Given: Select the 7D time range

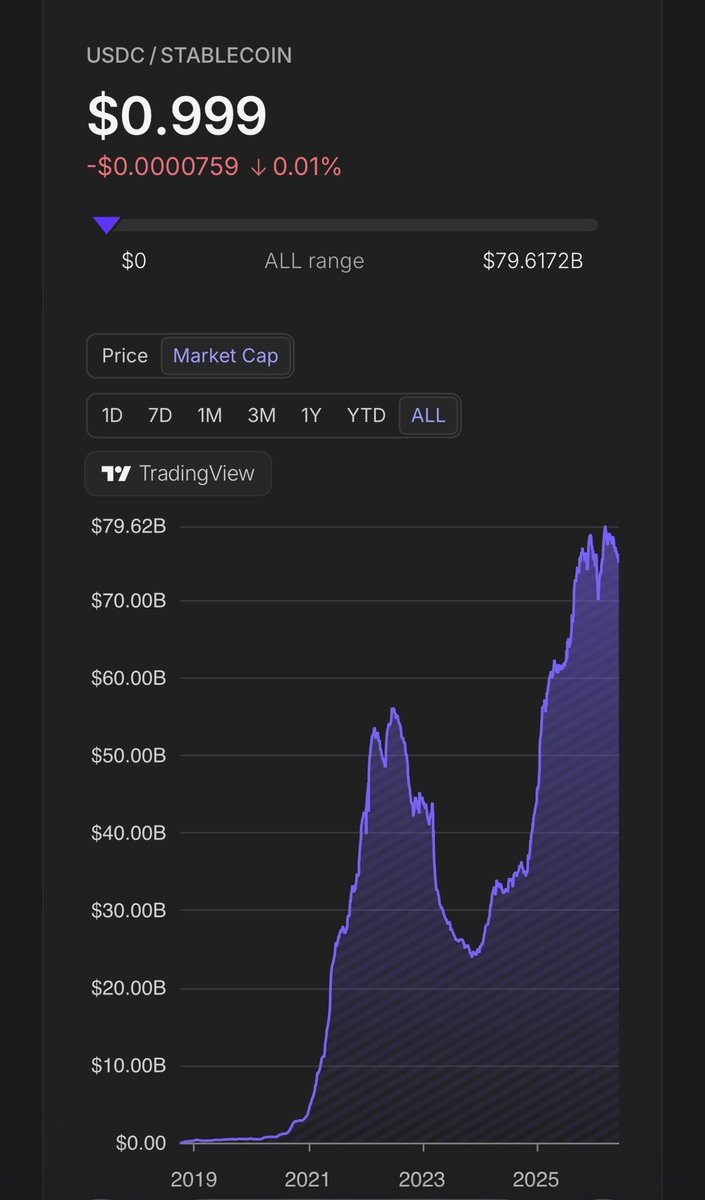Looking at the screenshot, I should tap(160, 415).
